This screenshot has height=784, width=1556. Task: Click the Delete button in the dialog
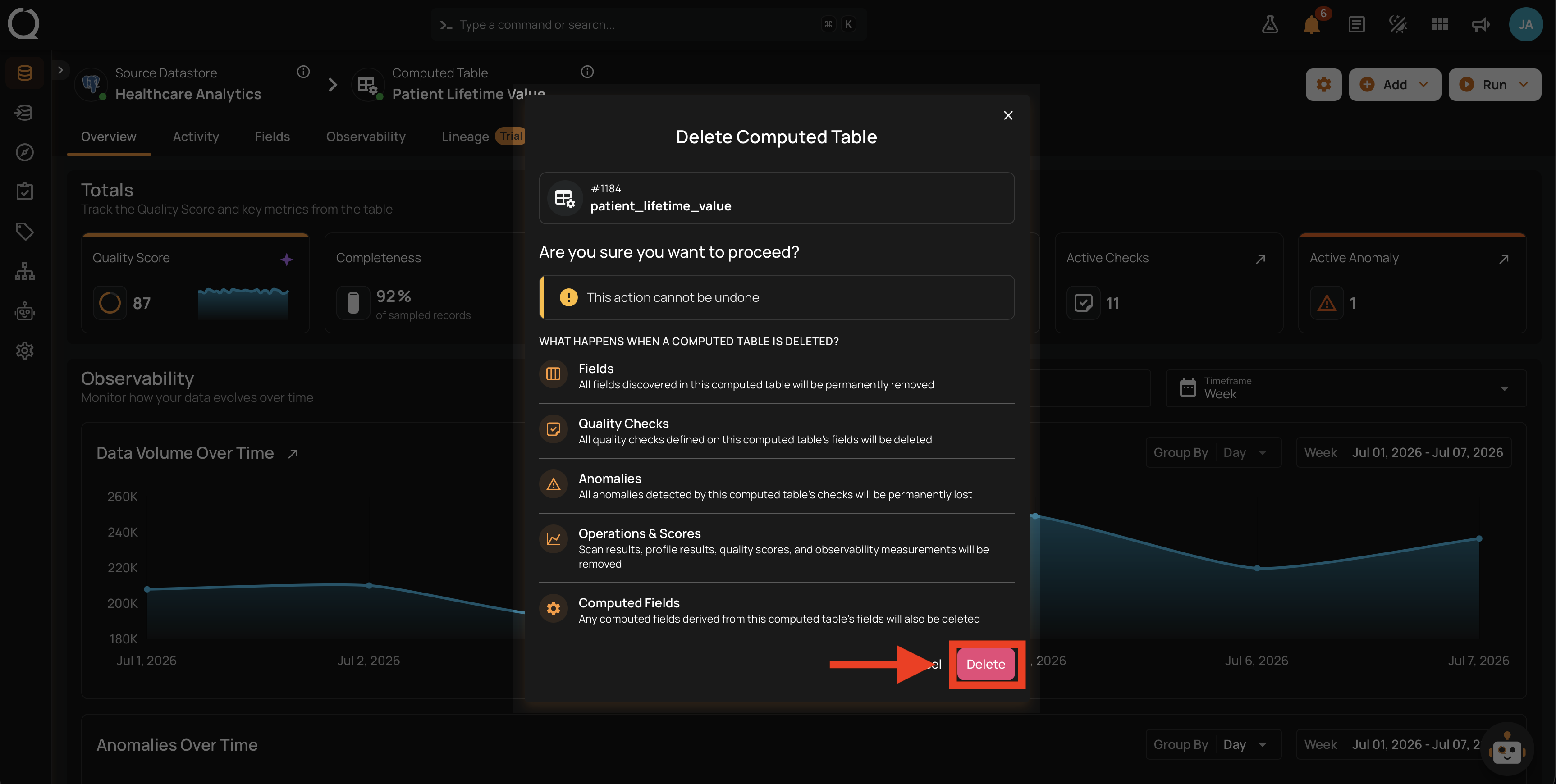coord(985,664)
